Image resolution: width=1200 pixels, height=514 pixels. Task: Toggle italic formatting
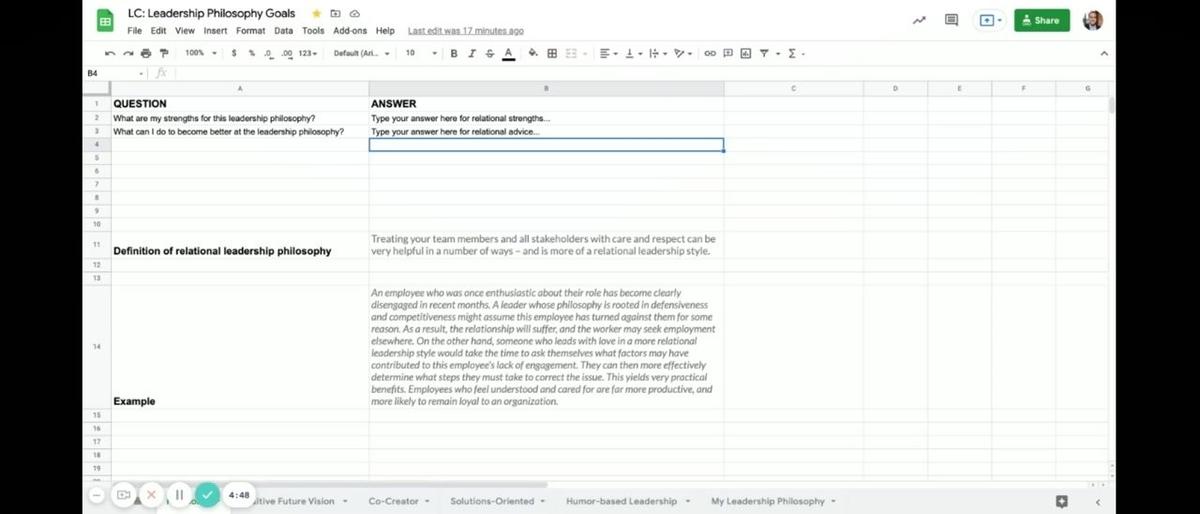(471, 53)
